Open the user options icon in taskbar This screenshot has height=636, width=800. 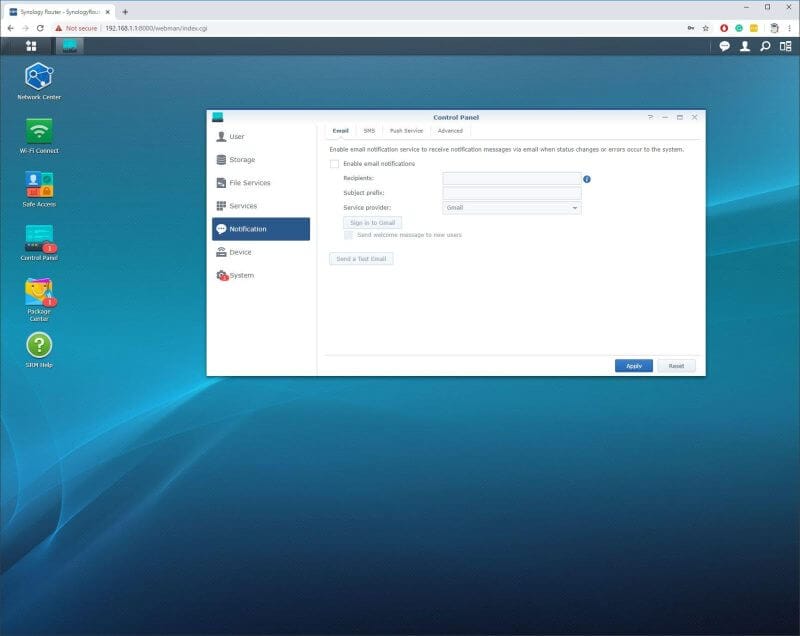(745, 46)
